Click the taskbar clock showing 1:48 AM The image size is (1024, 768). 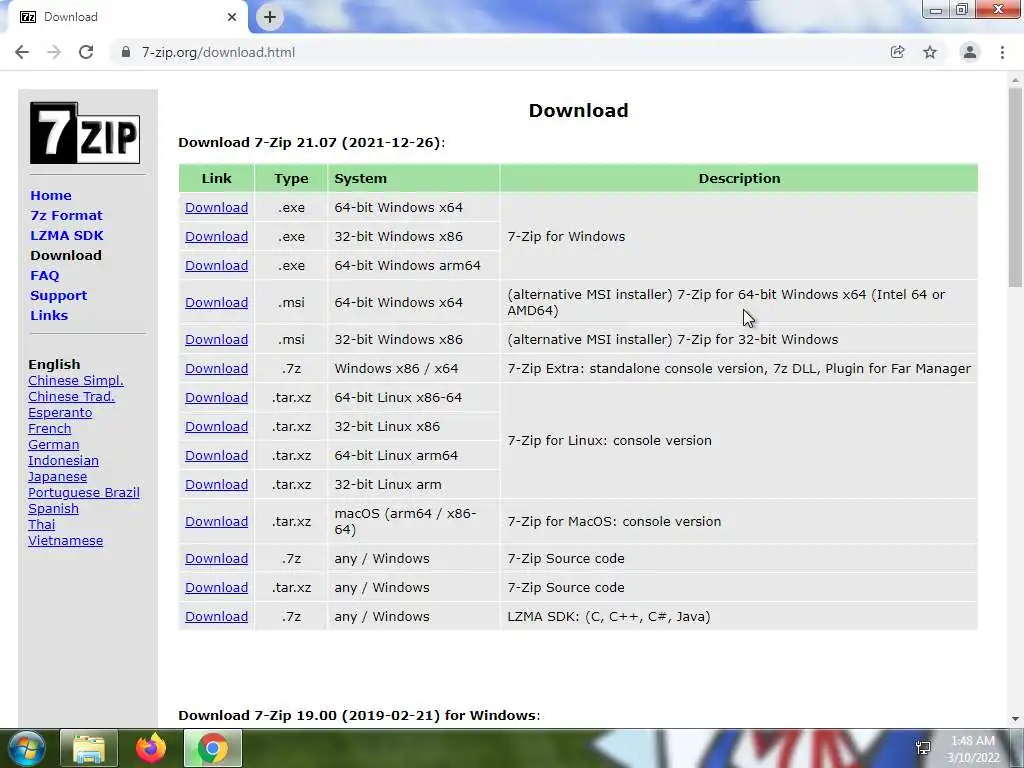click(973, 749)
